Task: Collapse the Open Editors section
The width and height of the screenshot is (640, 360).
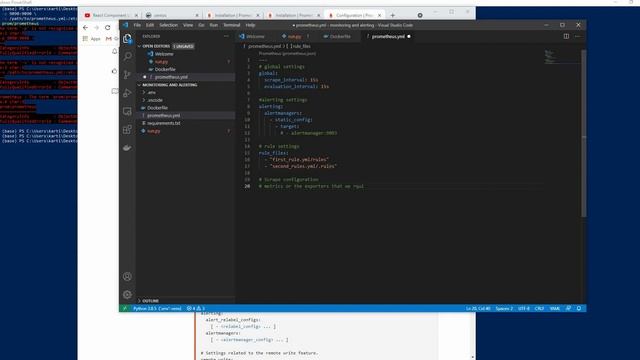Action: coord(139,47)
